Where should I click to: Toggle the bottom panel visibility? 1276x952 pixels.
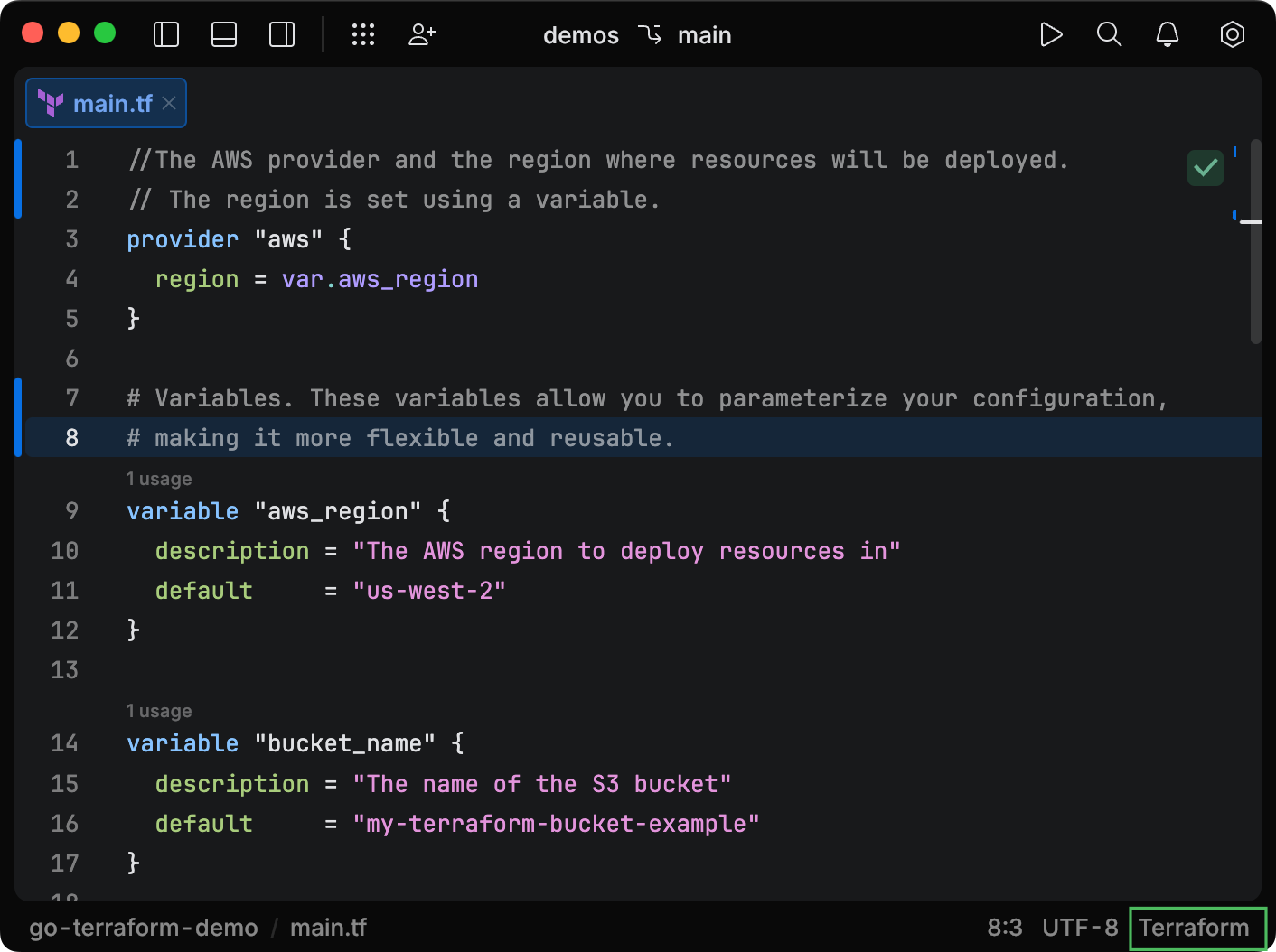click(224, 35)
